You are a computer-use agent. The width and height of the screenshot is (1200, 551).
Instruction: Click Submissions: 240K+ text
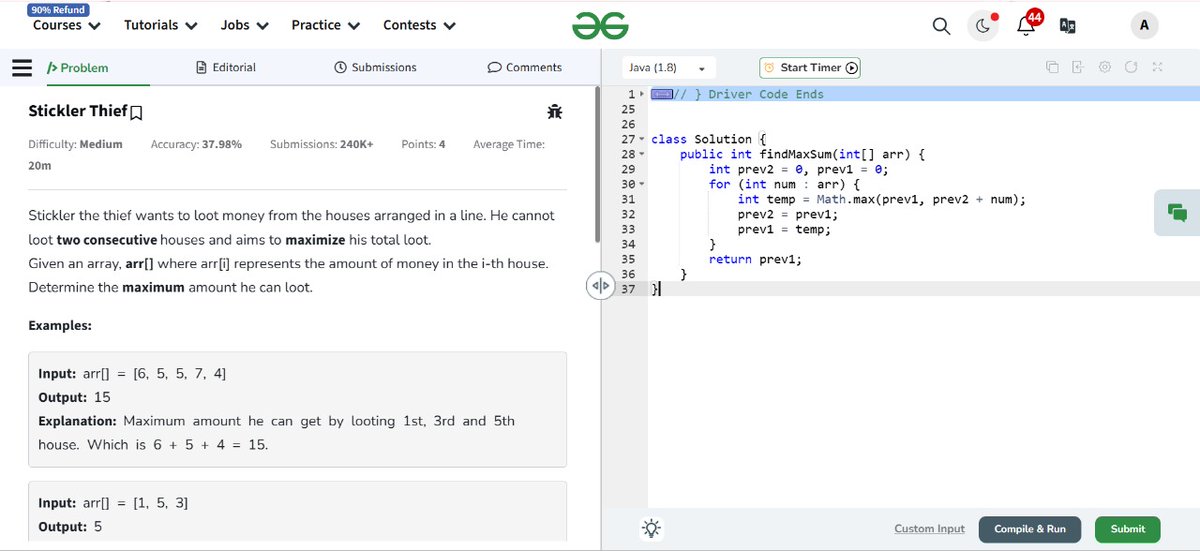coord(321,144)
